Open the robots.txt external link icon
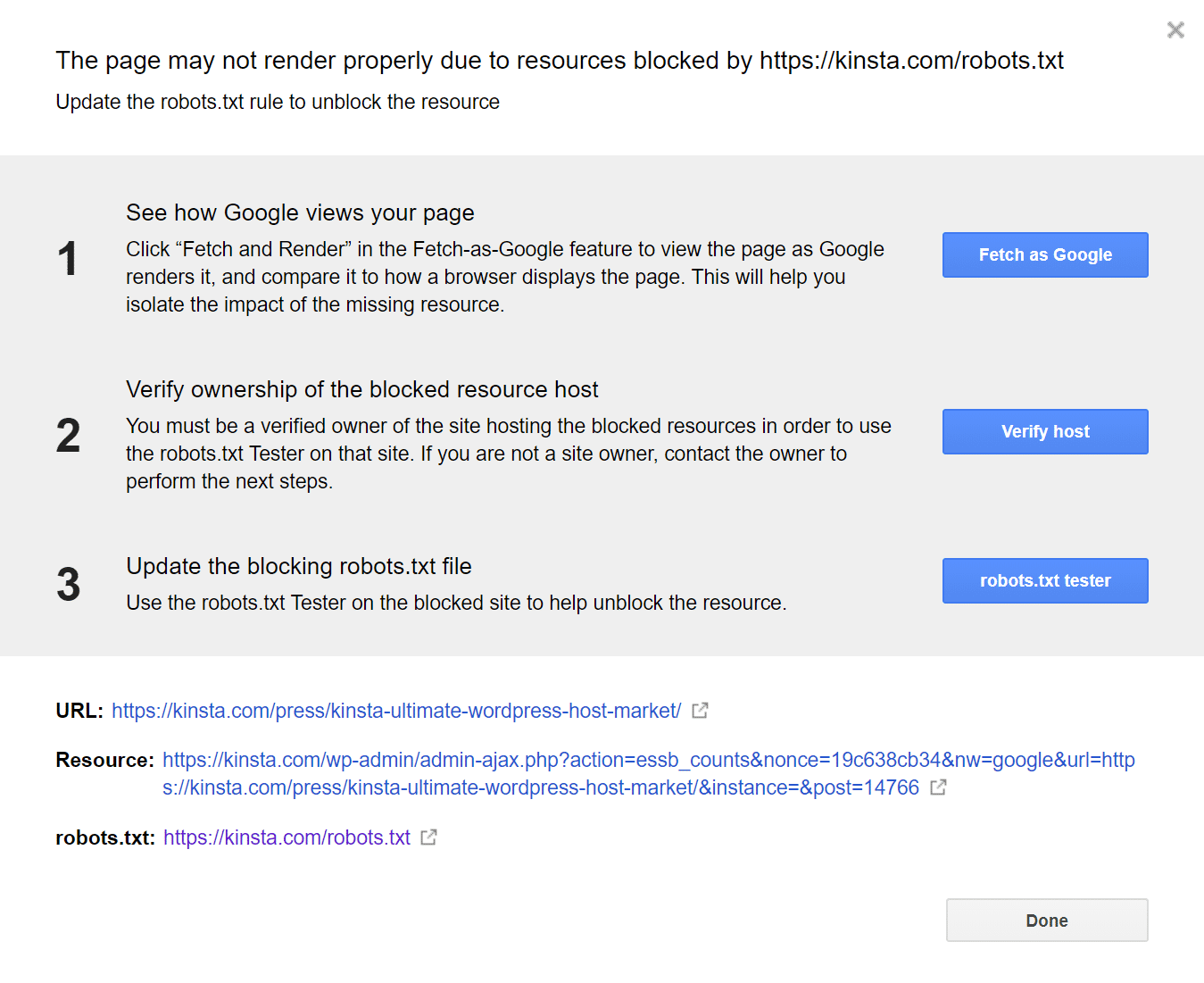Image resolution: width=1204 pixels, height=983 pixels. pos(428,837)
